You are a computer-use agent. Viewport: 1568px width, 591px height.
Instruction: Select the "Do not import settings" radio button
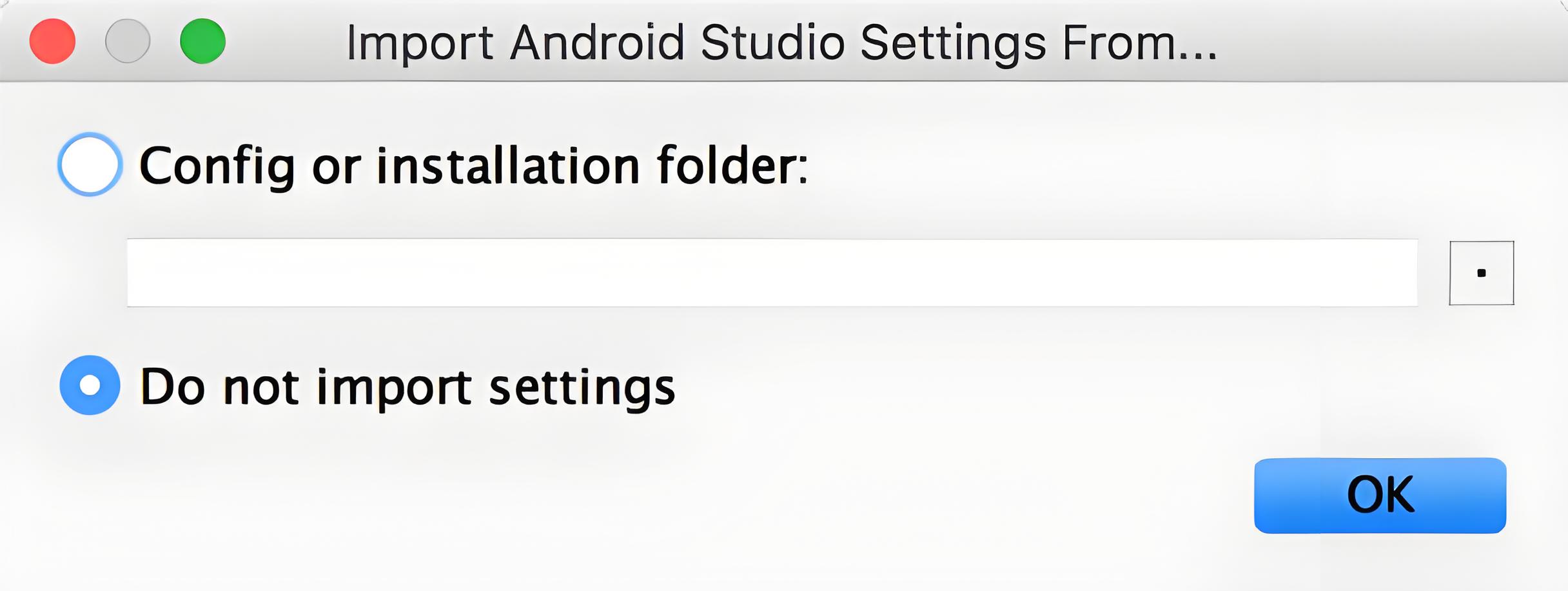90,385
